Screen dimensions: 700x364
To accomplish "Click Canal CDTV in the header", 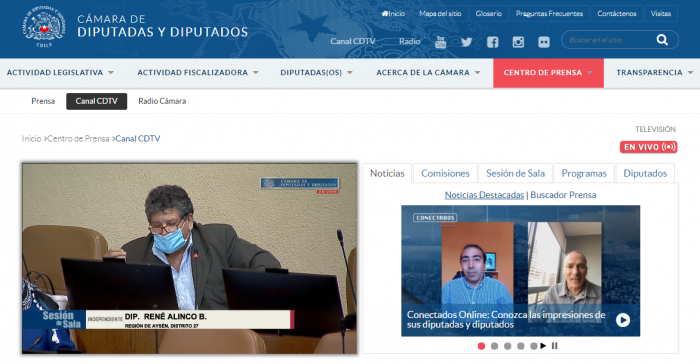I will click(x=353, y=41).
